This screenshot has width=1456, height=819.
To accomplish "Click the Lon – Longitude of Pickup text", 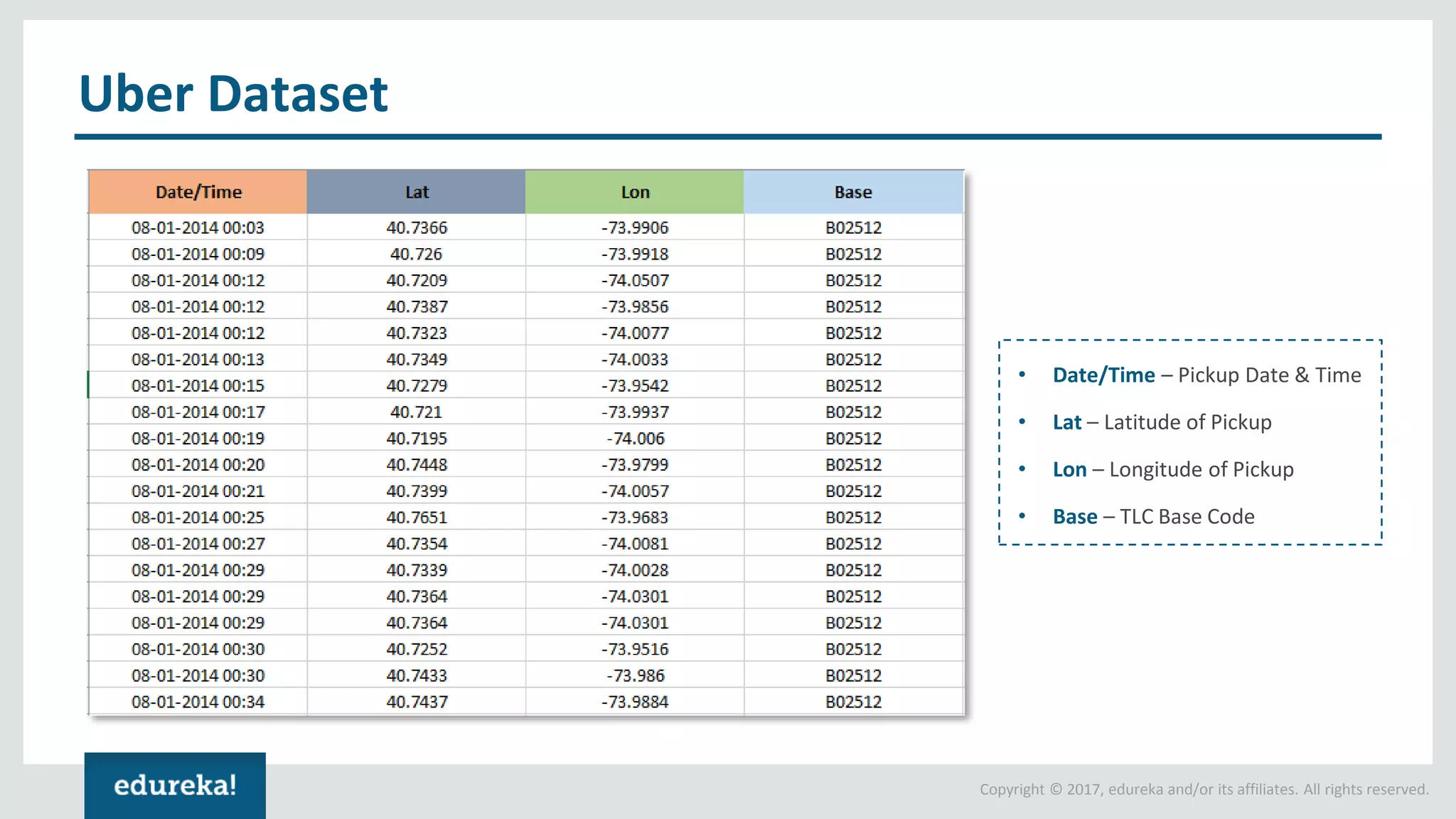I will pos(1173,469).
